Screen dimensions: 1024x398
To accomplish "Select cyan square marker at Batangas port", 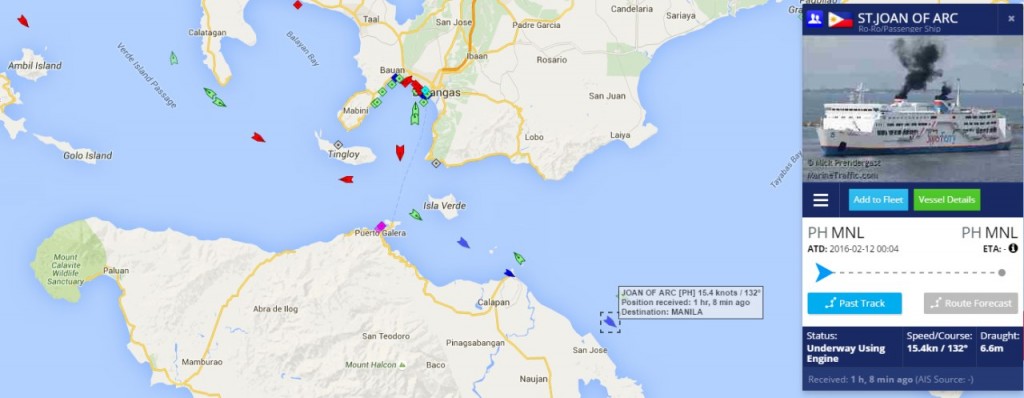I will (426, 91).
